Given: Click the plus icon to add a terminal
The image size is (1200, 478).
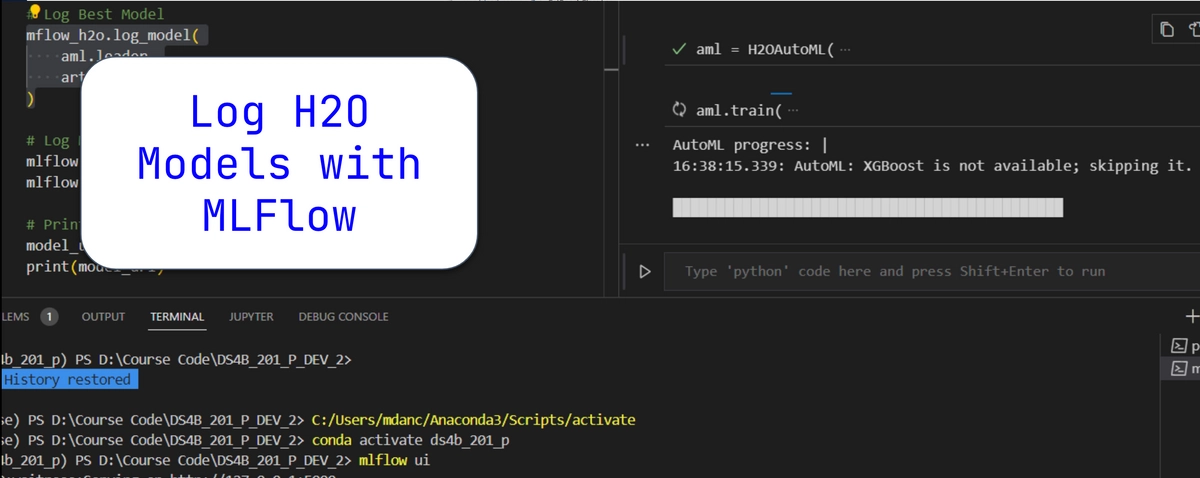Looking at the screenshot, I should [x=1192, y=316].
